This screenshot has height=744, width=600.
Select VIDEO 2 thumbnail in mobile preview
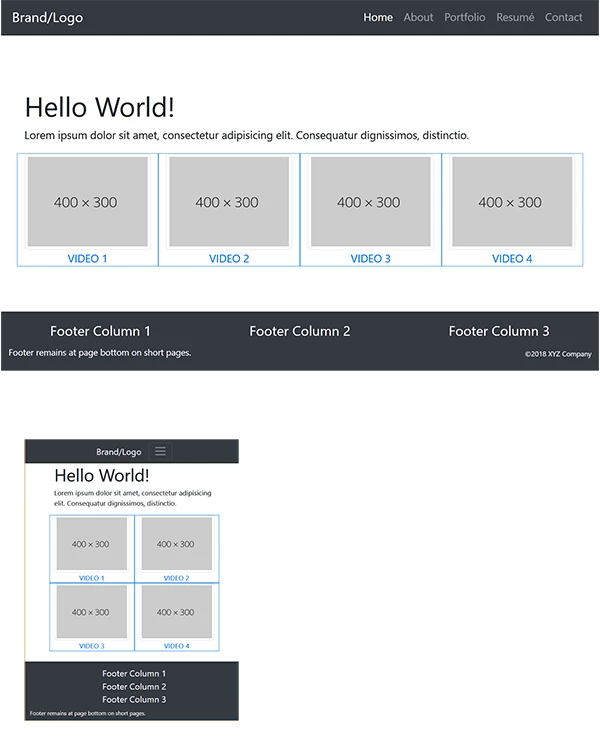[x=177, y=544]
